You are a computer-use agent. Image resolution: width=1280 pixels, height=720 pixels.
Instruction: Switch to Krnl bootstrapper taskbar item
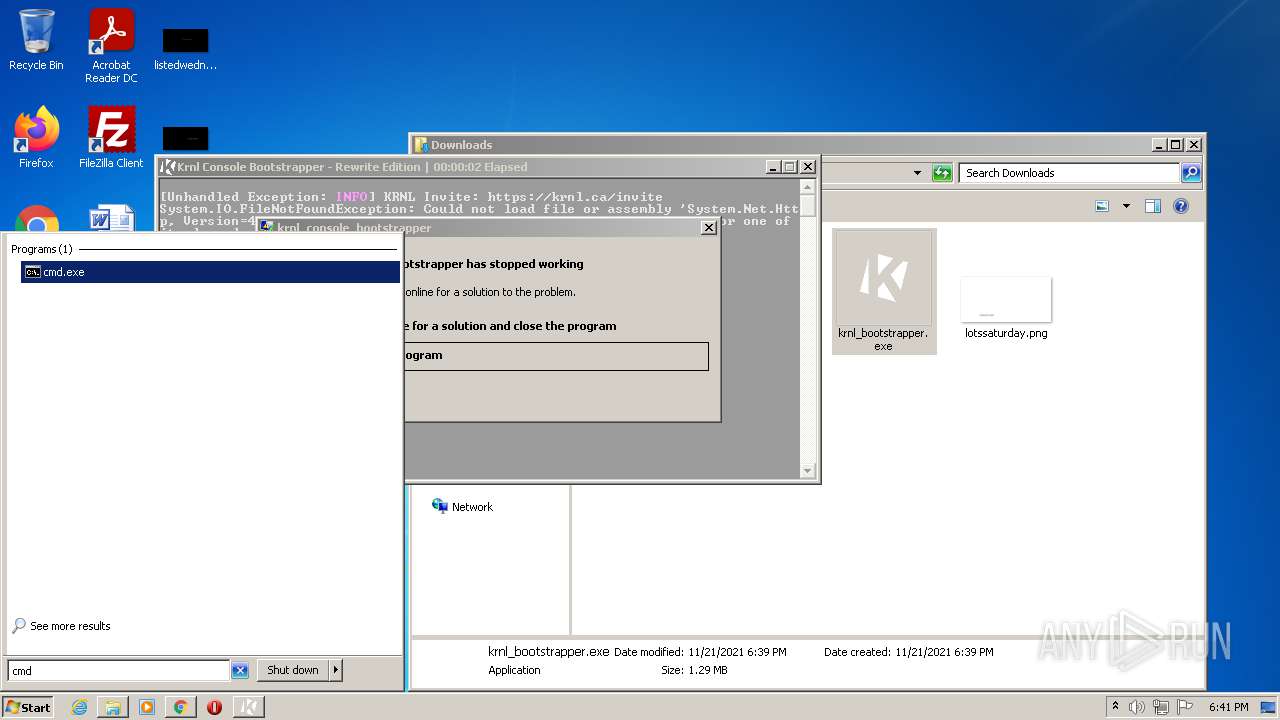[249, 707]
